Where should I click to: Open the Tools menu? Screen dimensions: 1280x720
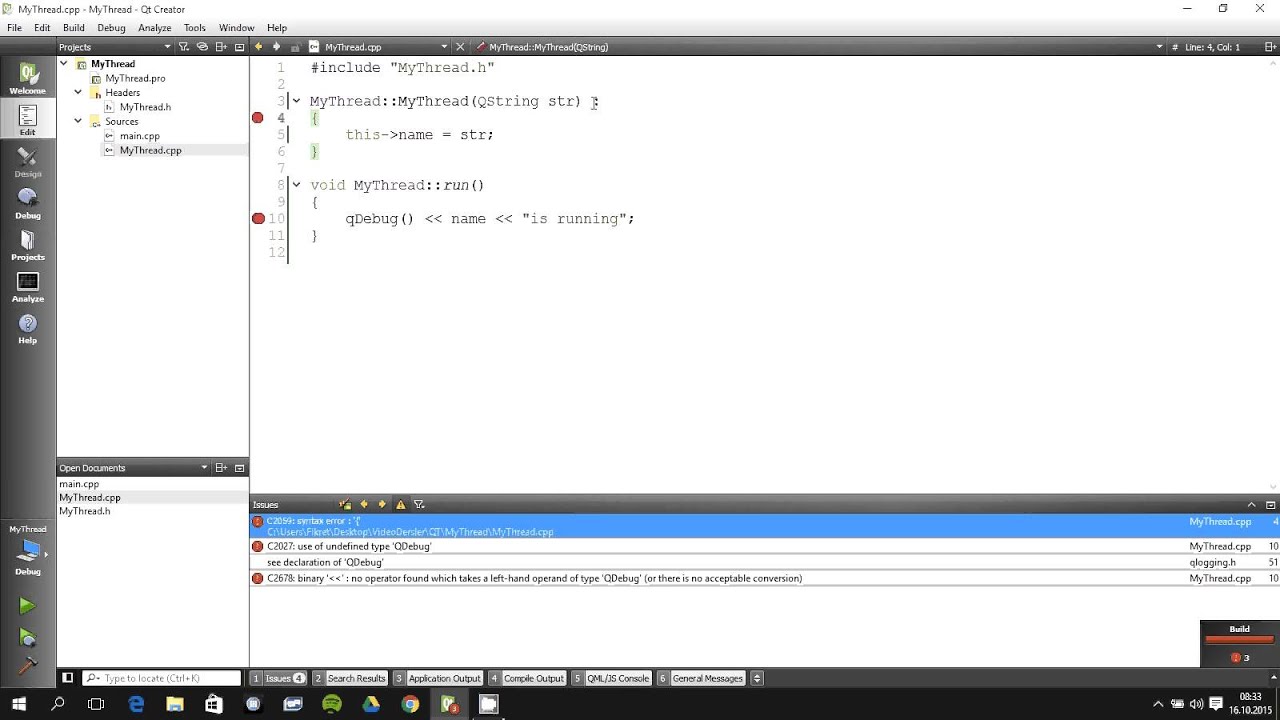pos(195,28)
